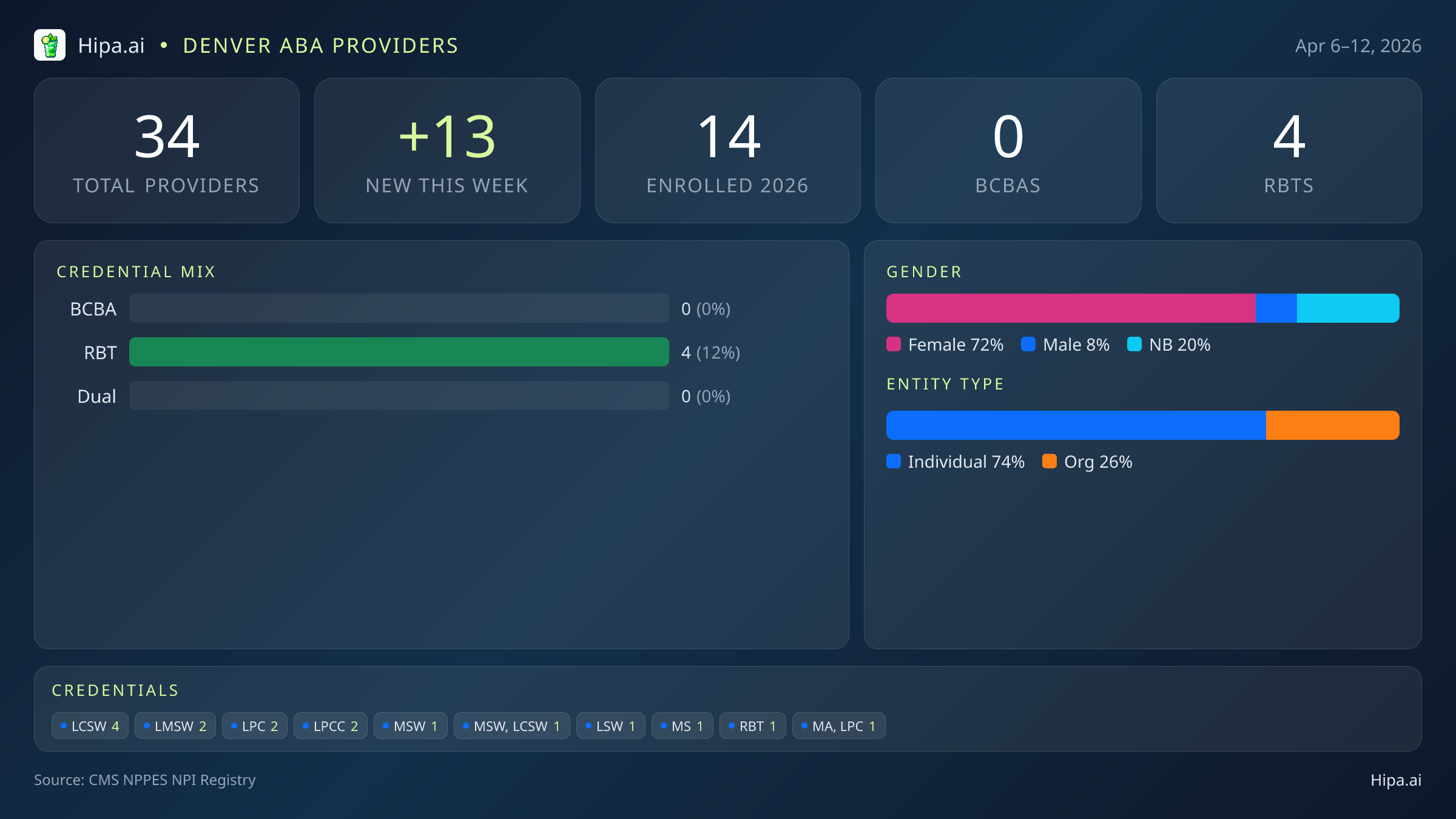Click the empty BCBA credential bar
1456x819 pixels.
[399, 308]
